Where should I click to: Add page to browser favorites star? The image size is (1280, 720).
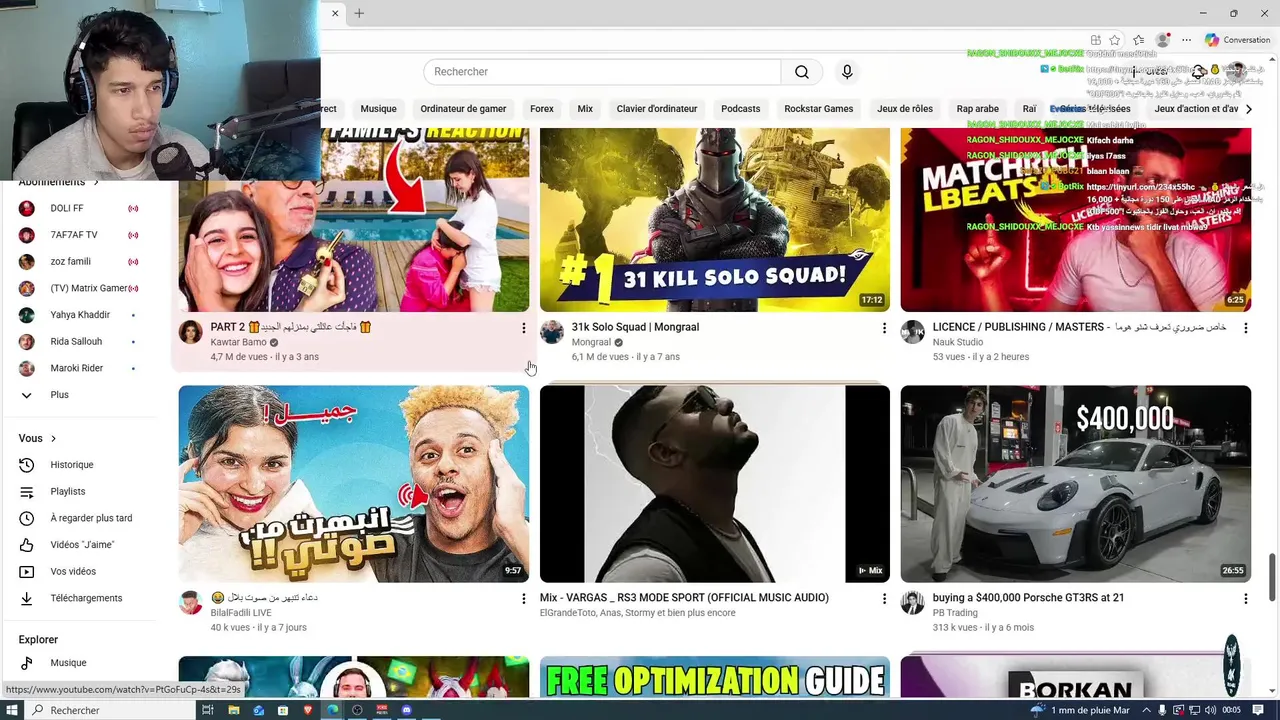pyautogui.click(x=1115, y=40)
